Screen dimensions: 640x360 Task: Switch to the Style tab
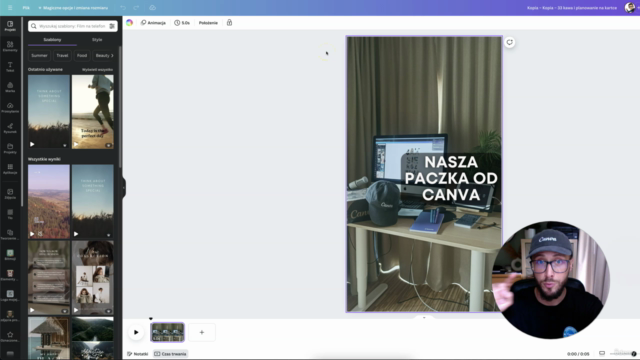point(97,40)
